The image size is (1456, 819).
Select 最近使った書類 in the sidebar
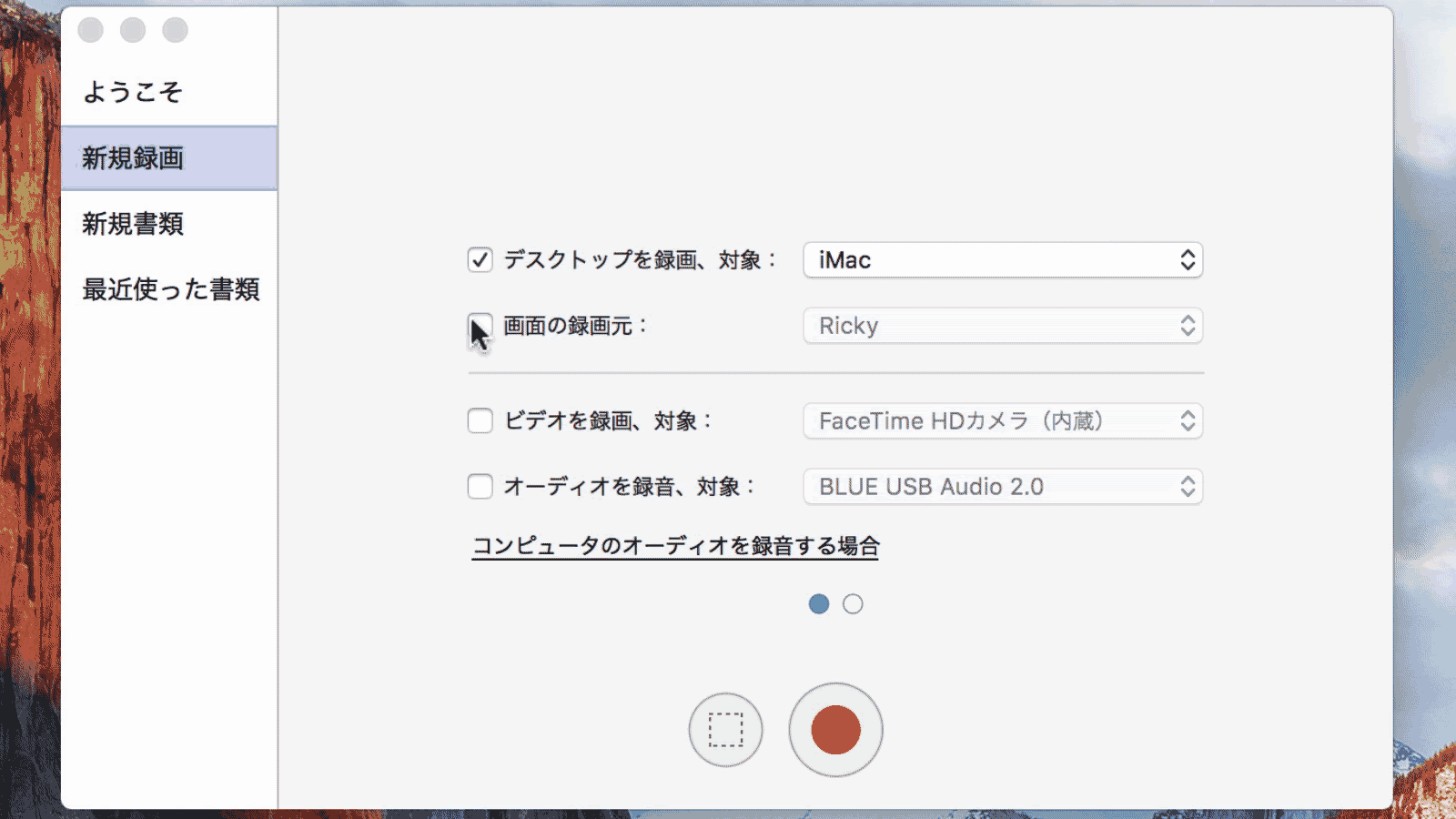[169, 289]
